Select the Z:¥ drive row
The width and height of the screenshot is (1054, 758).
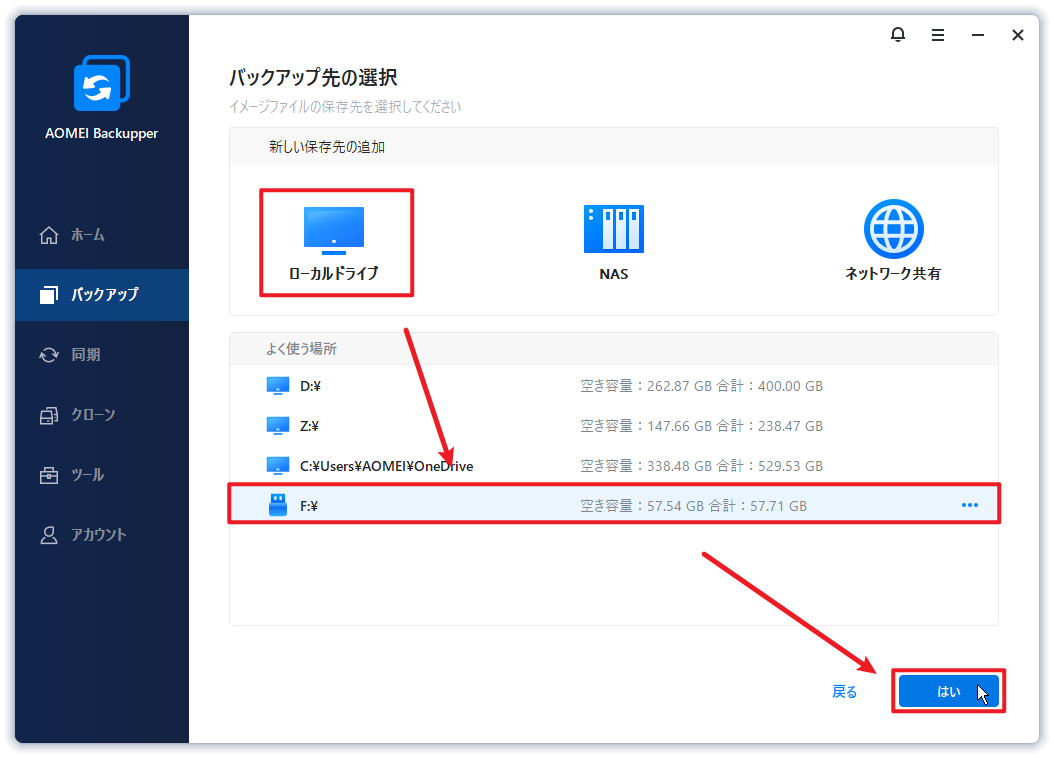[x=614, y=426]
